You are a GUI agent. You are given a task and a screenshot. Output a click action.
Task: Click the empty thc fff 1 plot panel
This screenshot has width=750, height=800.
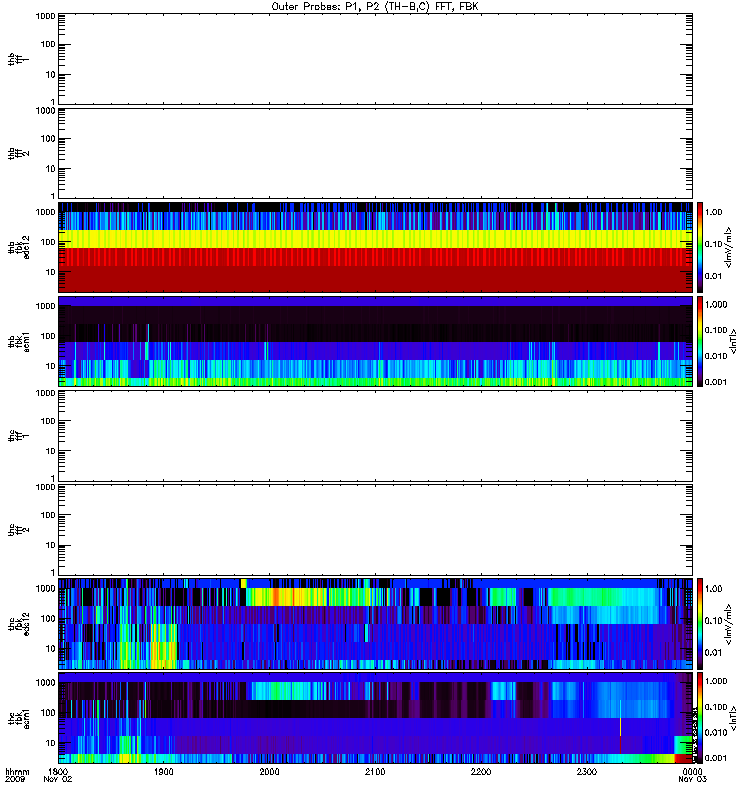tap(376, 436)
